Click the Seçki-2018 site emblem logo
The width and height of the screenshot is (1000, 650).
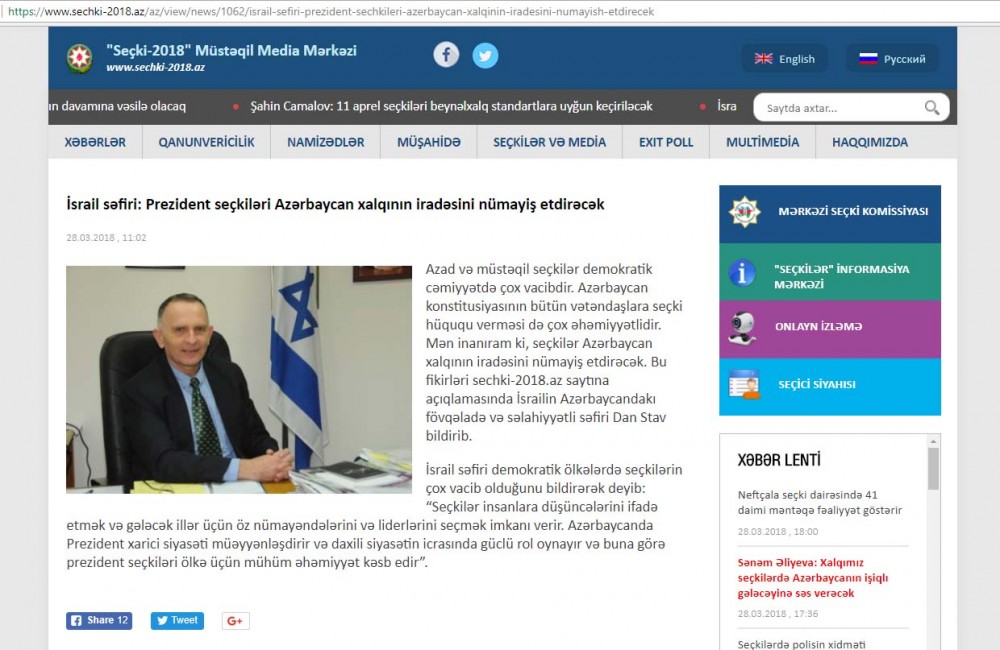[79, 58]
